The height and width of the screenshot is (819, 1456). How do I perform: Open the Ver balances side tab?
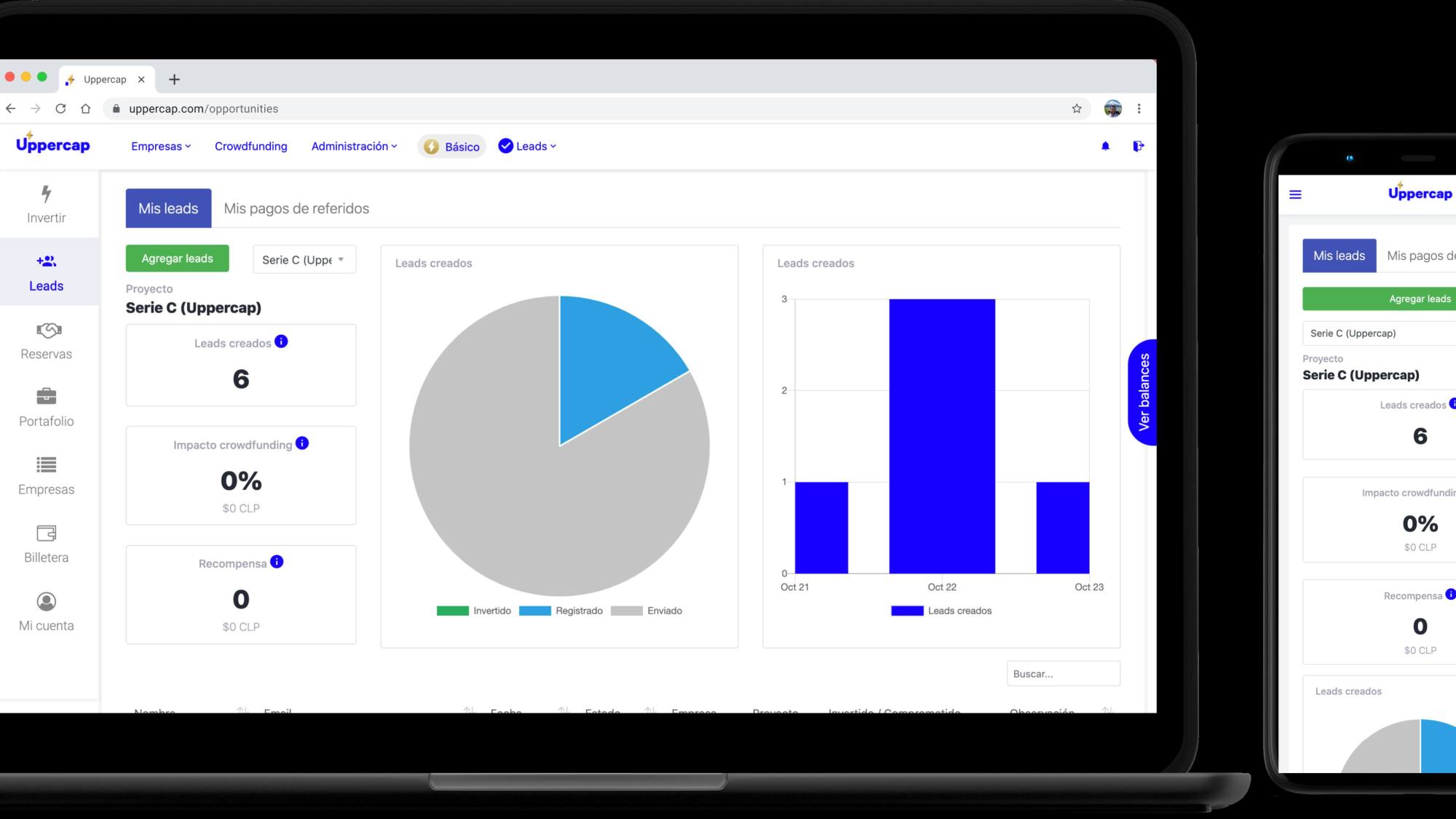pyautogui.click(x=1143, y=392)
